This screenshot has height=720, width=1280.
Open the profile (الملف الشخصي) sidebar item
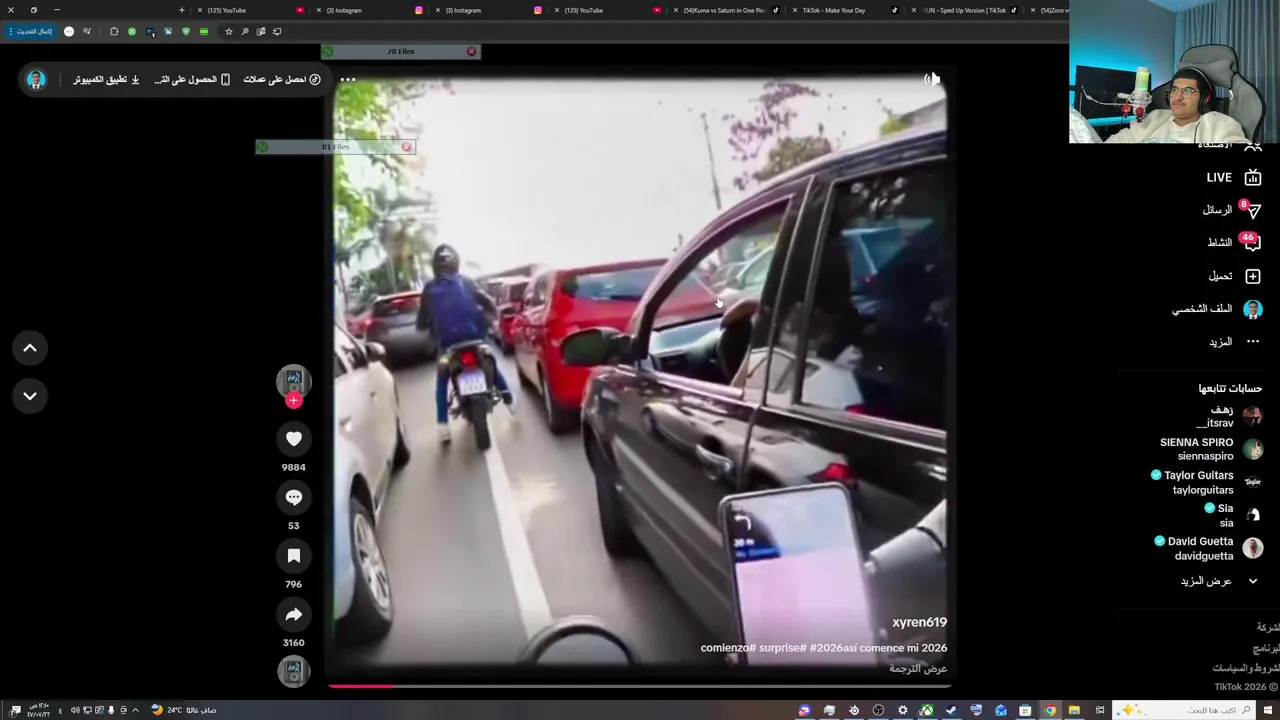click(x=1217, y=309)
